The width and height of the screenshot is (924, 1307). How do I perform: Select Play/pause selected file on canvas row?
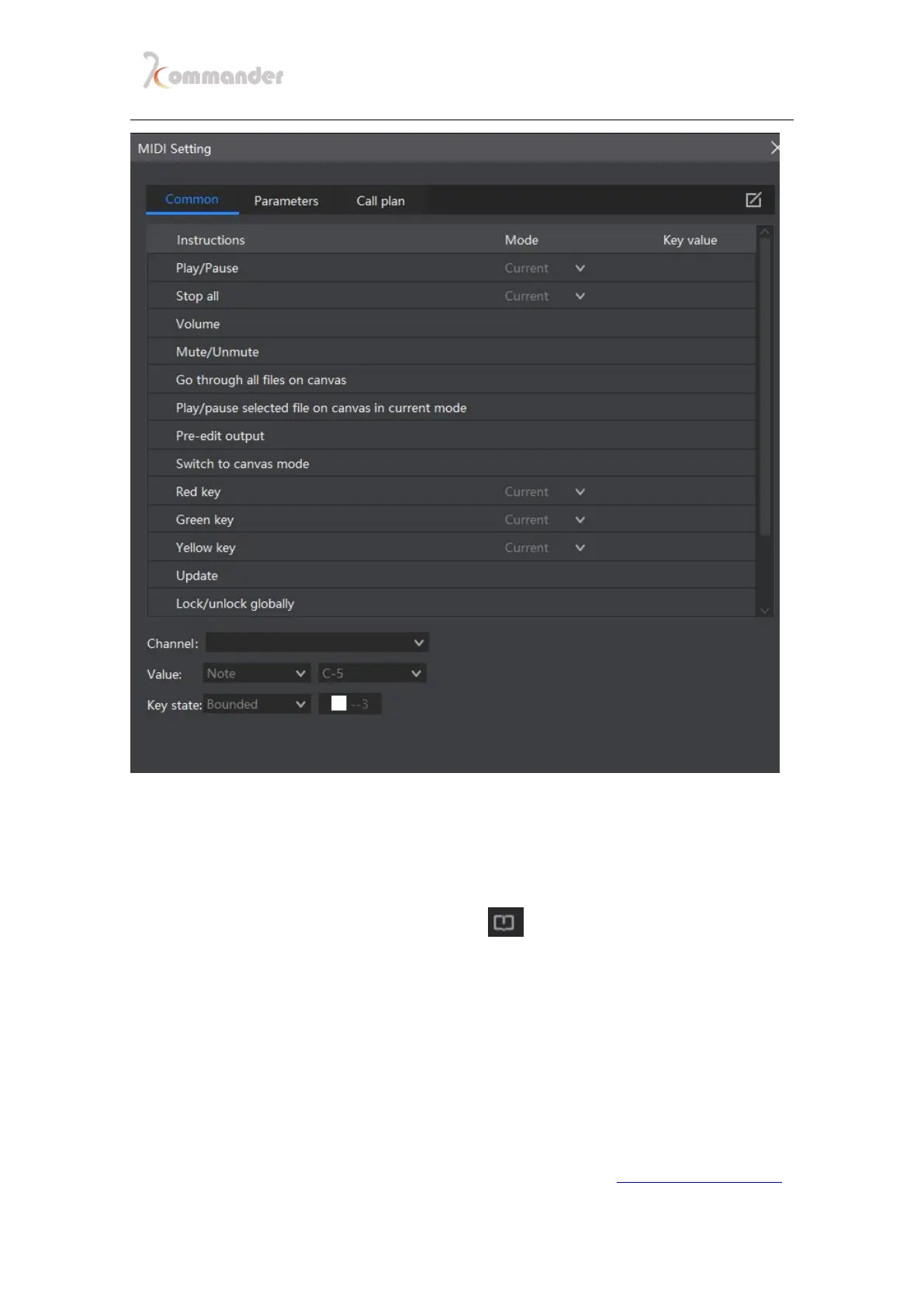452,407
